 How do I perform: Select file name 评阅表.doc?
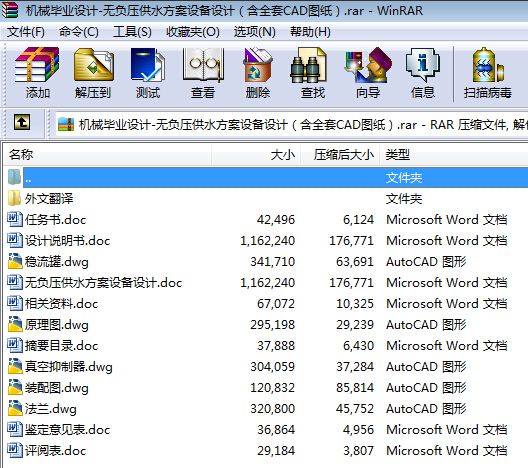(x=56, y=450)
